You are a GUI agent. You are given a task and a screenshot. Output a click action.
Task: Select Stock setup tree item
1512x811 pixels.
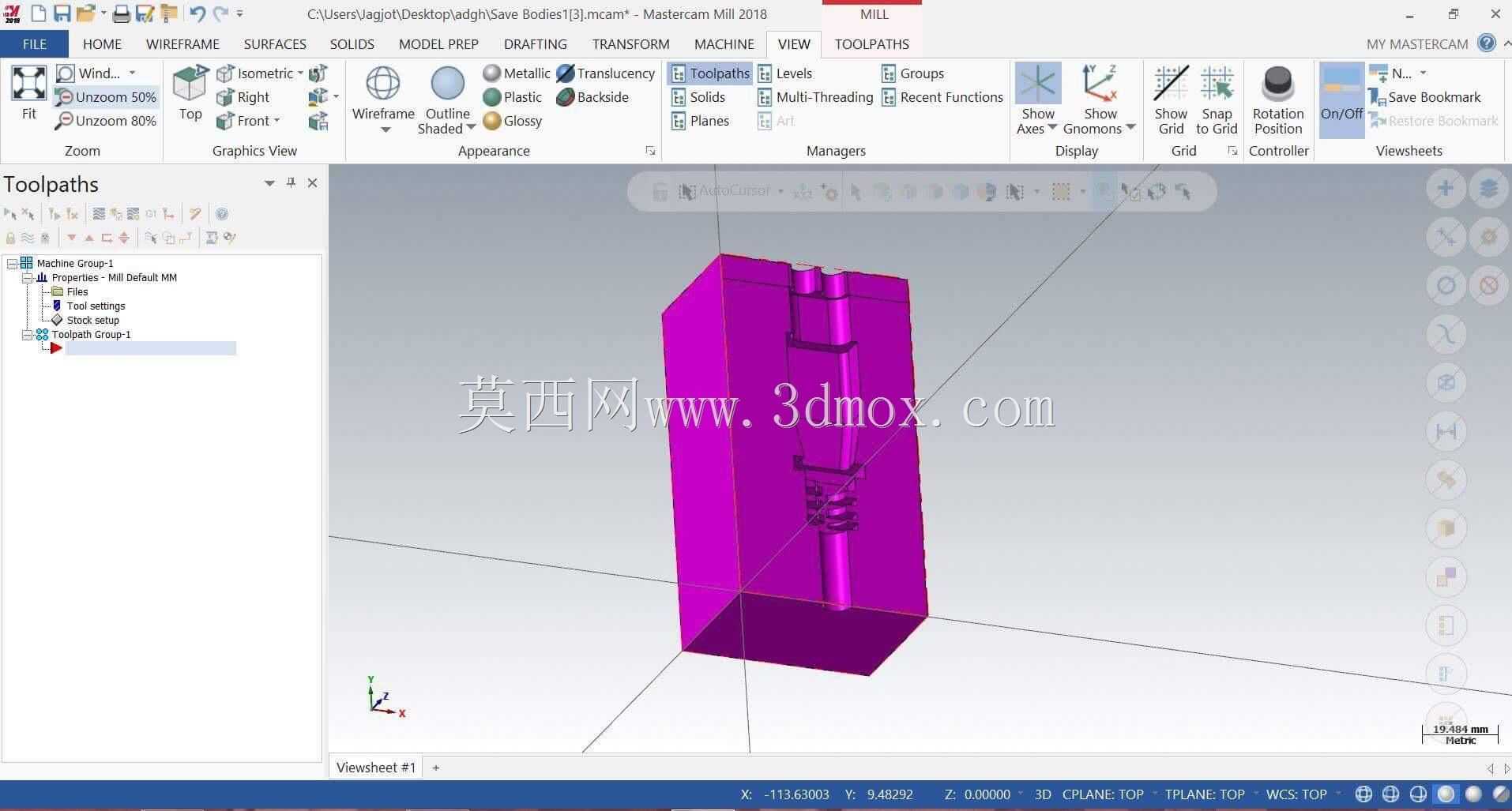92,321
